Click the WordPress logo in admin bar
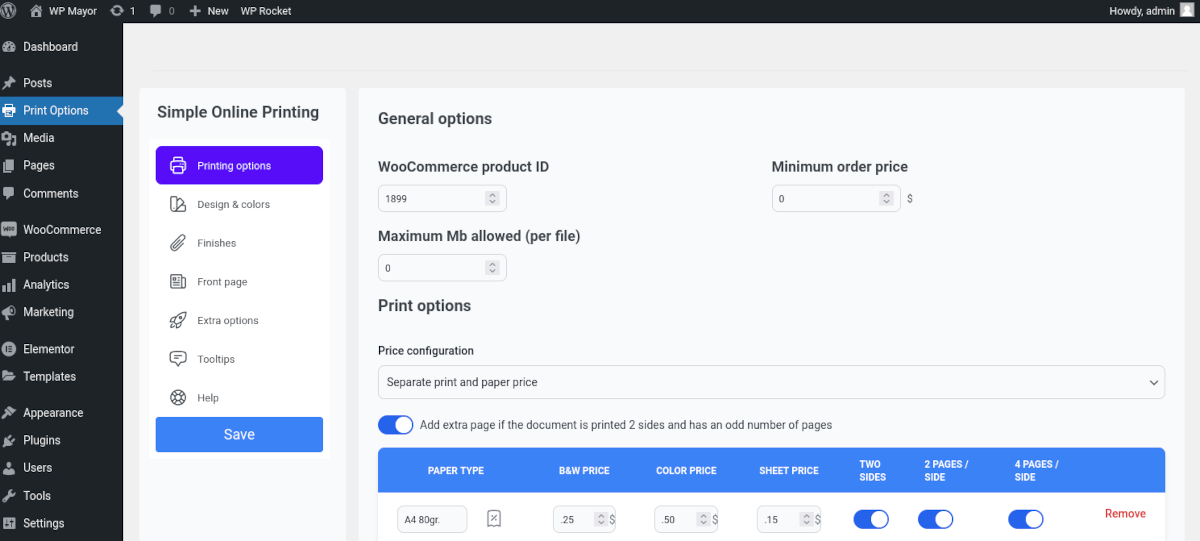 pos(10,11)
